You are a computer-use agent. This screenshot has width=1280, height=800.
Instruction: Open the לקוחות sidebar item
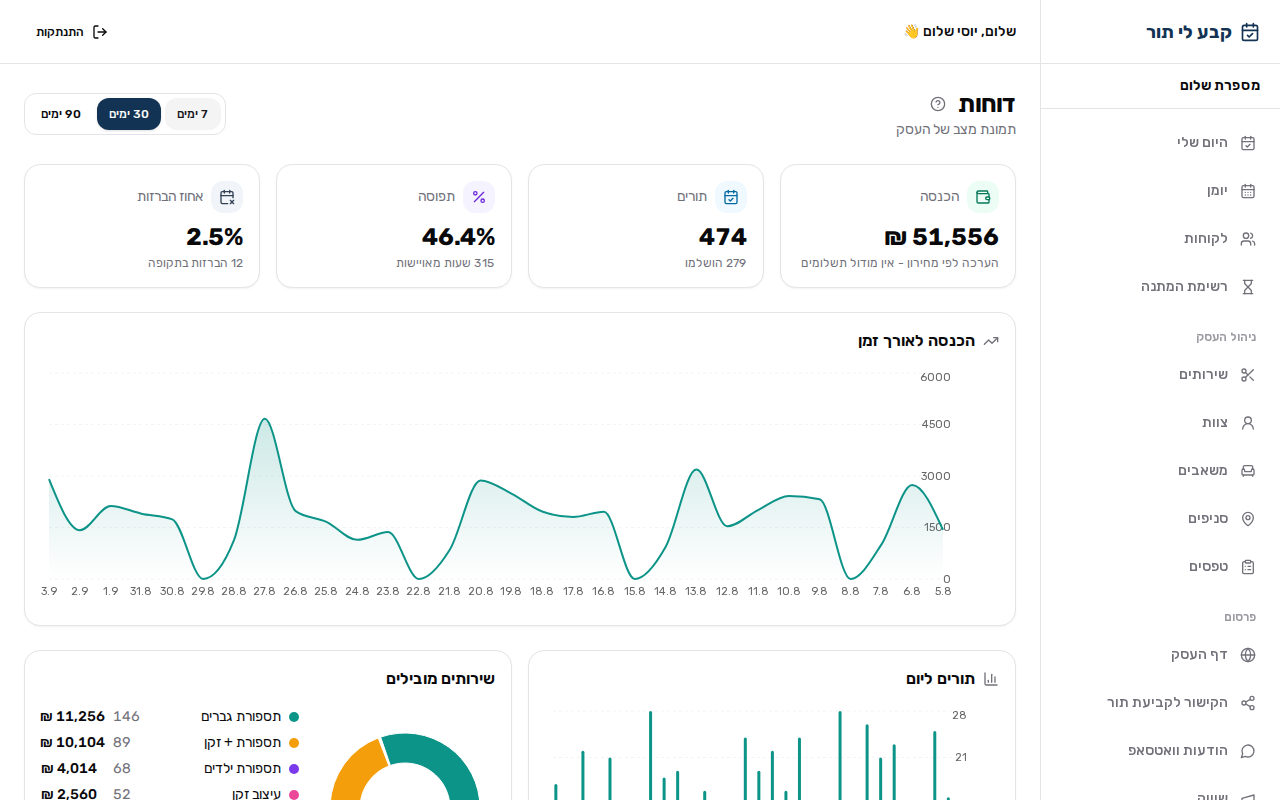1160,239
